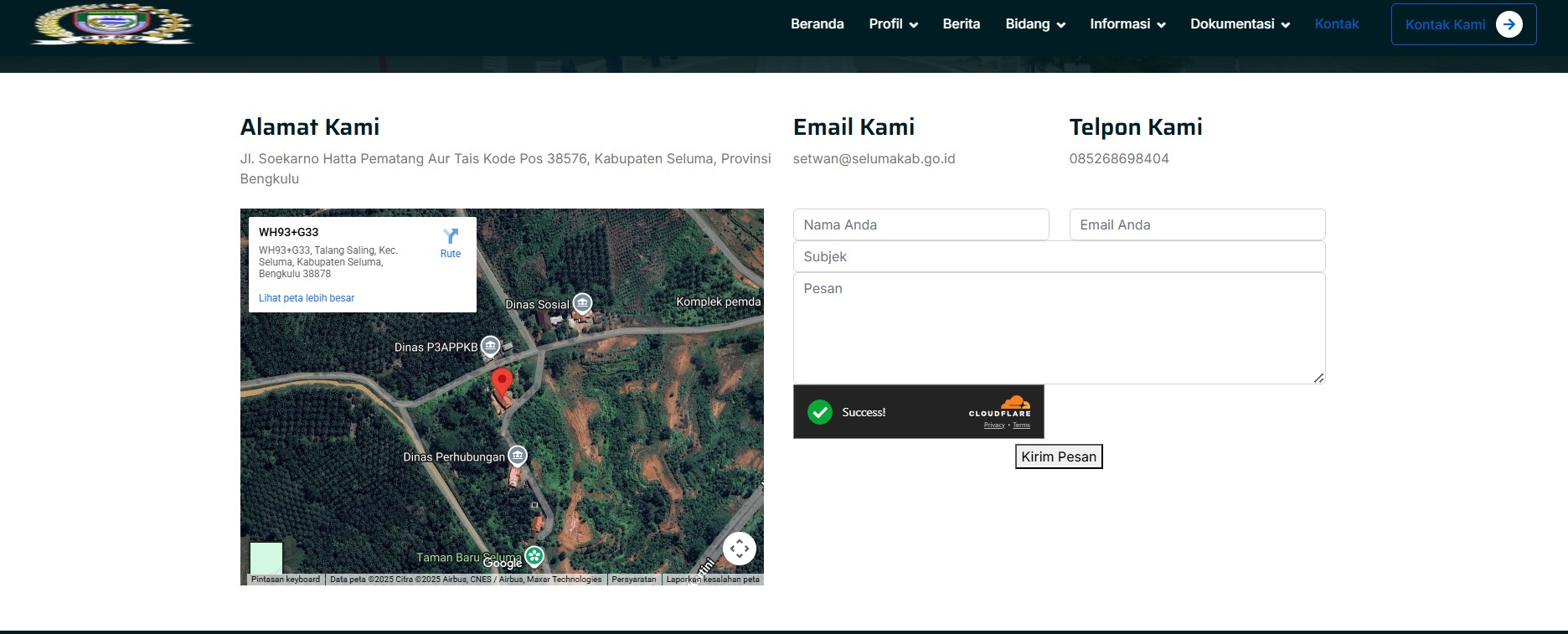
Task: Expand the Bidang dropdown menu
Action: (x=1035, y=24)
